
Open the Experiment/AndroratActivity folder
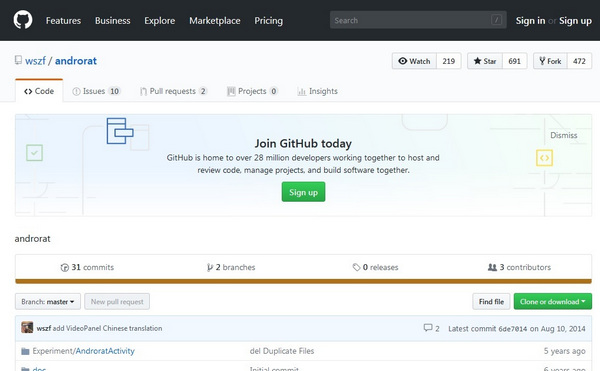click(x=83, y=351)
